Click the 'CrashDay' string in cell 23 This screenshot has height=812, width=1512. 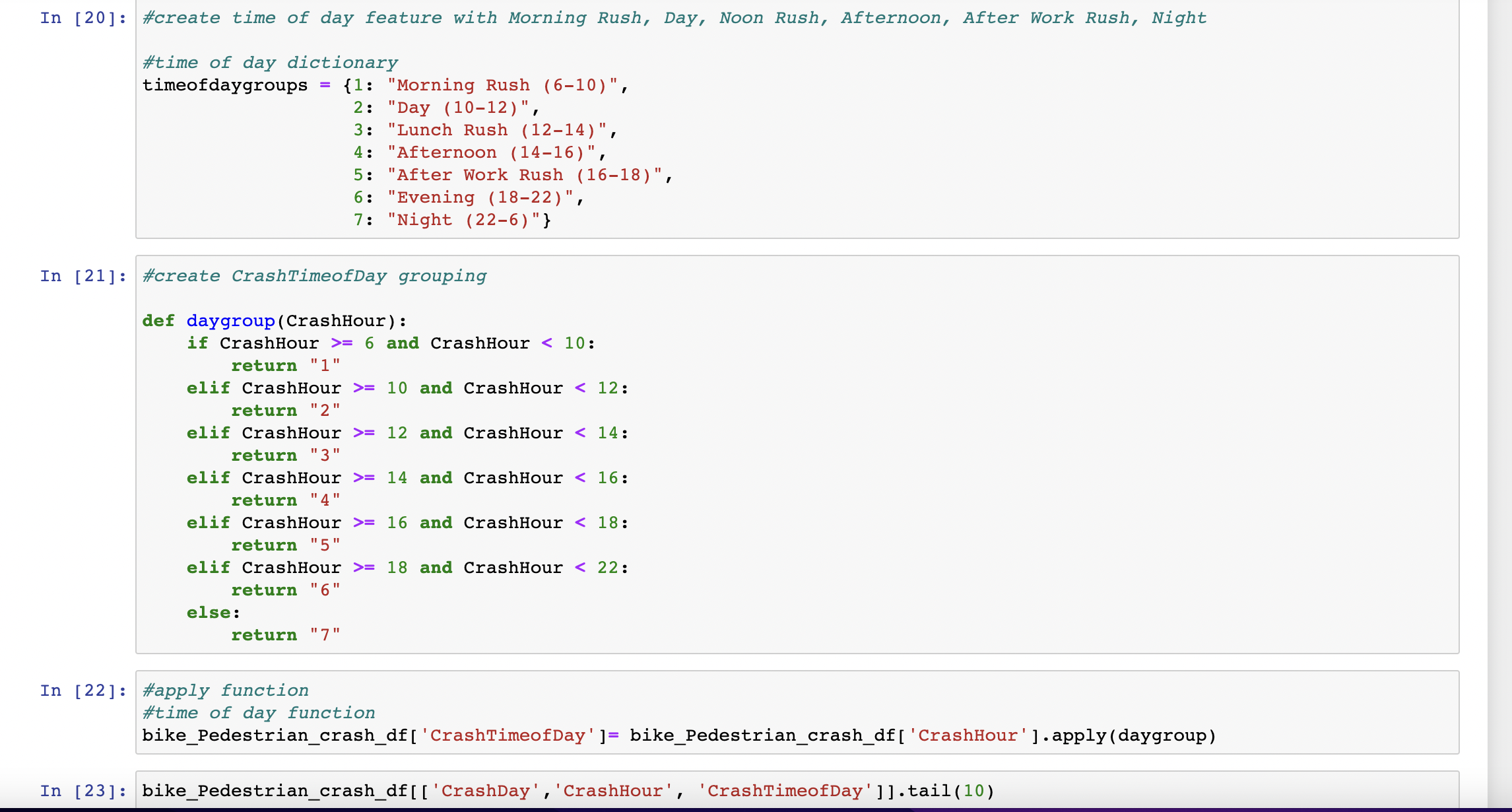486,791
